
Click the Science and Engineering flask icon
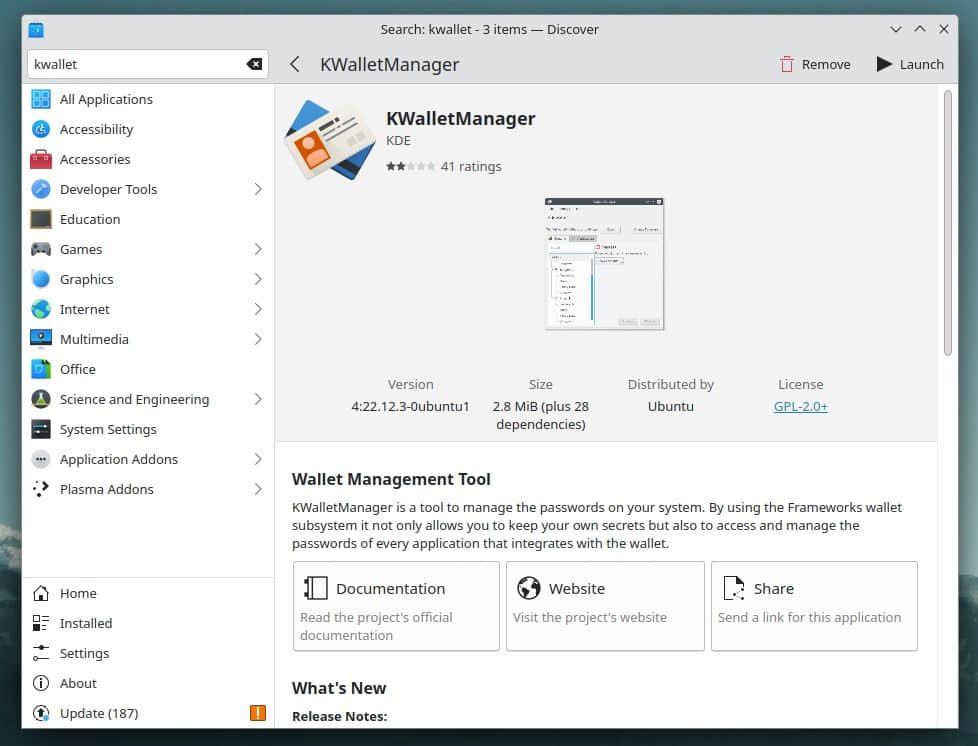coord(41,399)
